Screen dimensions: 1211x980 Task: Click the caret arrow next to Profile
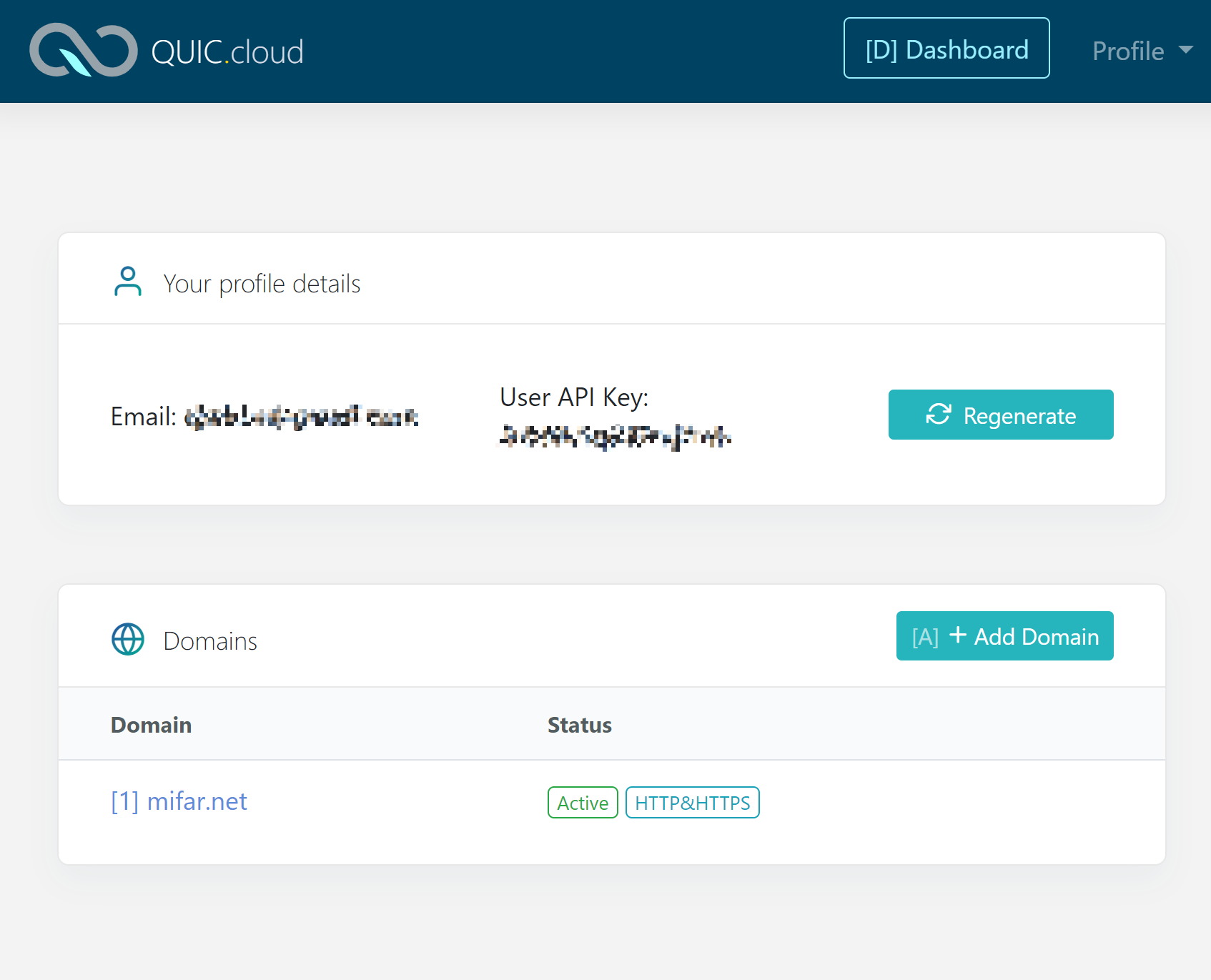pos(1186,50)
